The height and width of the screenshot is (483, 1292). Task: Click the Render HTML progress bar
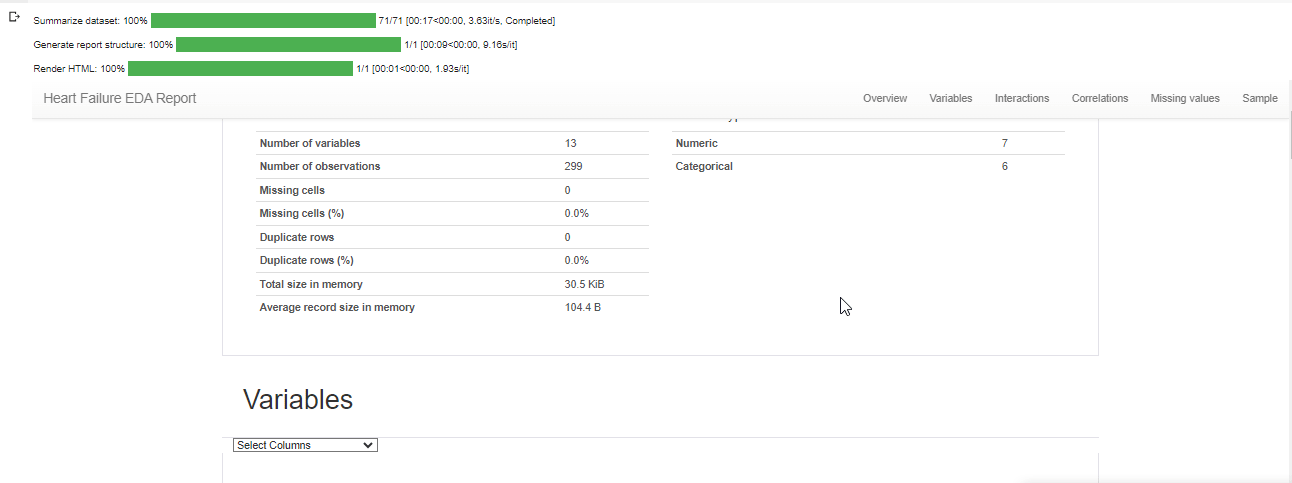point(240,68)
